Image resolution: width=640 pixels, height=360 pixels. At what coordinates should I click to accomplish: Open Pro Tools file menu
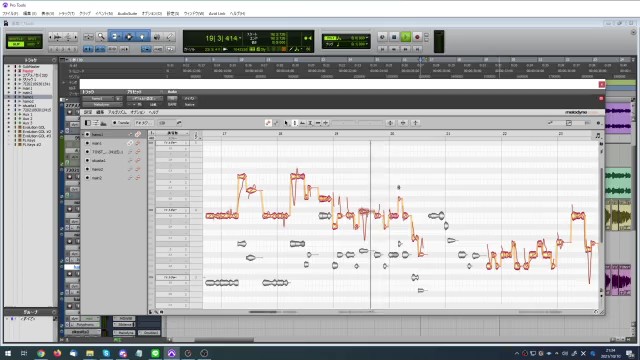click(x=11, y=13)
